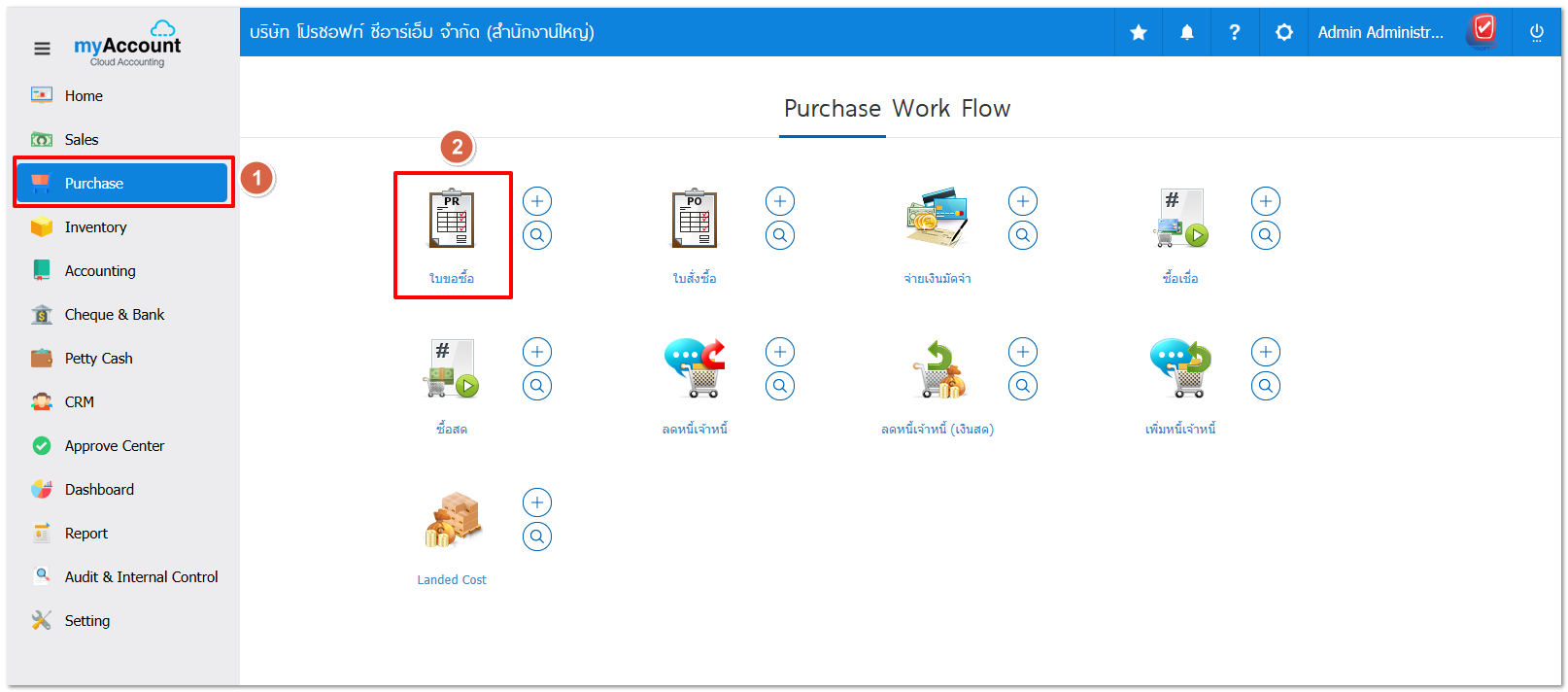Collapse sidebar with hamburger menu
This screenshot has height=692, width=1568.
tap(42, 49)
